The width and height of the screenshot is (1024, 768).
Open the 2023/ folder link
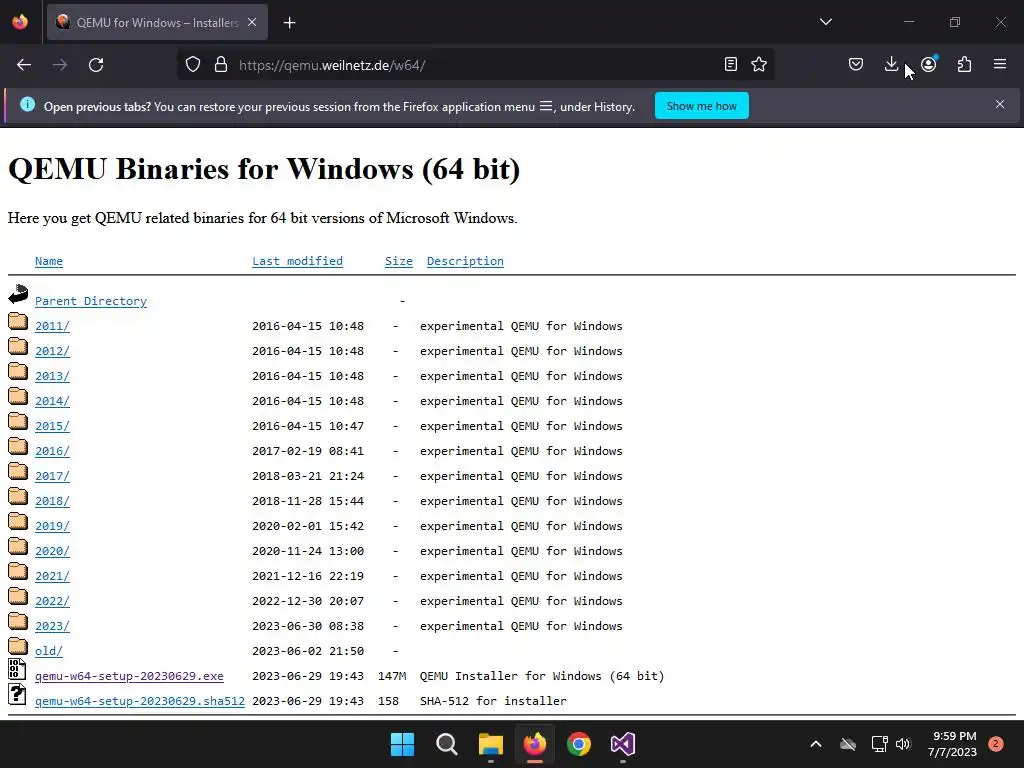click(52, 626)
